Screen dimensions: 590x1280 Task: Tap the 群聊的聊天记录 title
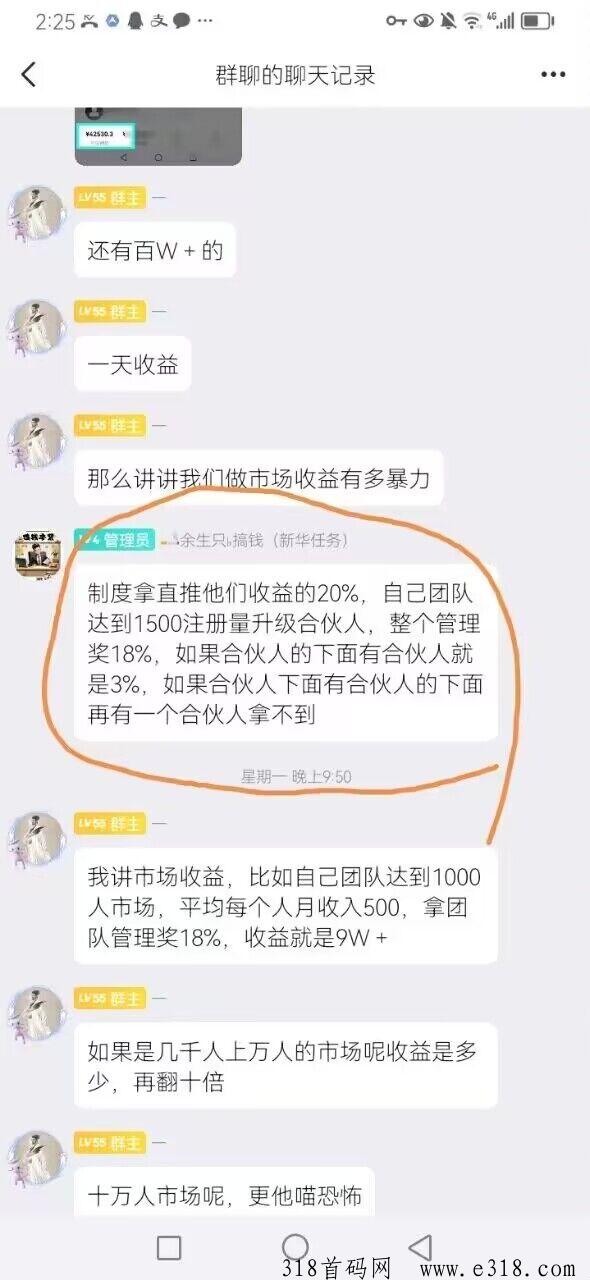pos(295,75)
